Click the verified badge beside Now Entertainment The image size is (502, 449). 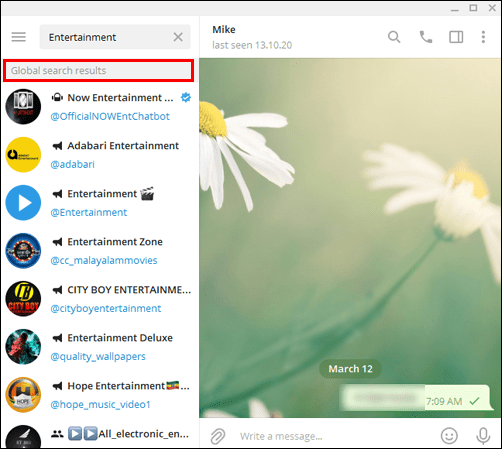point(186,97)
